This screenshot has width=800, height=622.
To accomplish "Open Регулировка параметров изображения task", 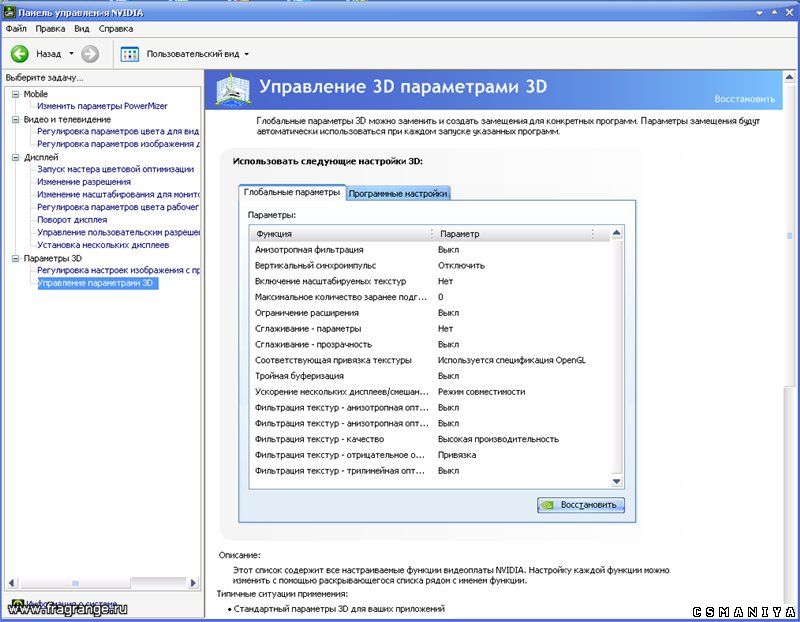I will coord(118,144).
